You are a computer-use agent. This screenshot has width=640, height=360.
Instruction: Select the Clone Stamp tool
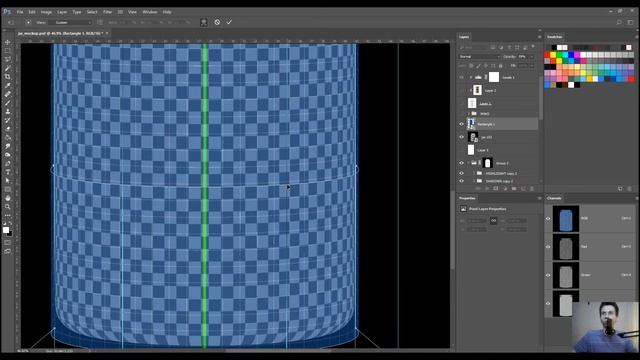7,111
